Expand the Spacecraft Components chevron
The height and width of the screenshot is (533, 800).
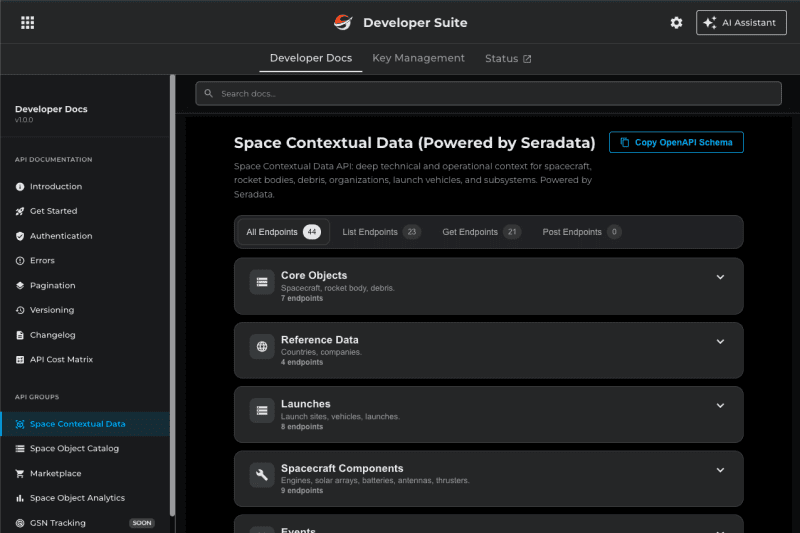[720, 469]
